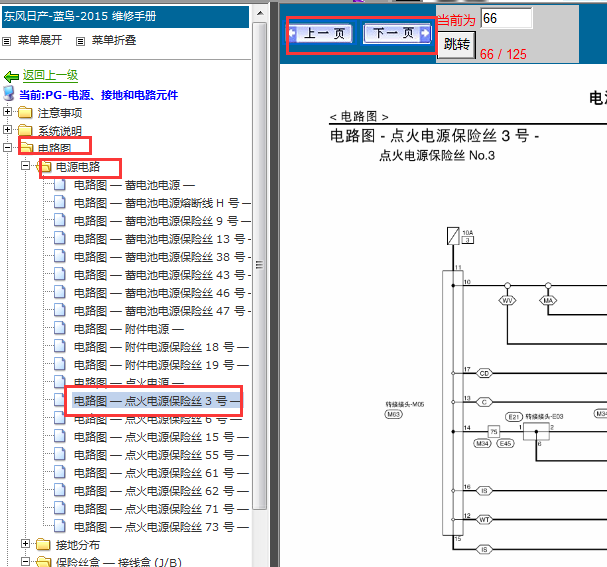Open 附件电源保险丝 19 号 page
607x567 pixels.
tap(161, 365)
